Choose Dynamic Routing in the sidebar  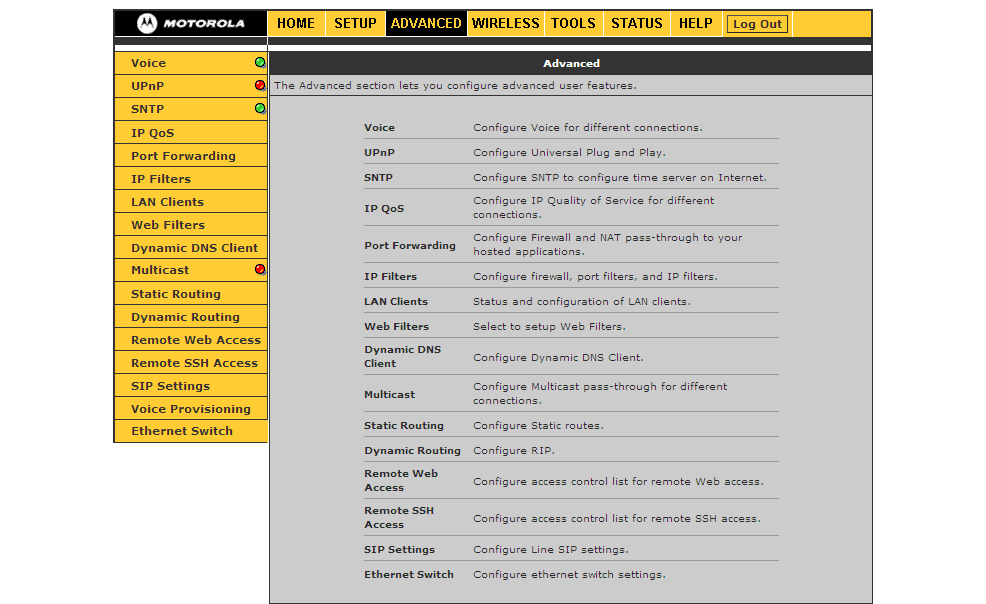tap(186, 317)
